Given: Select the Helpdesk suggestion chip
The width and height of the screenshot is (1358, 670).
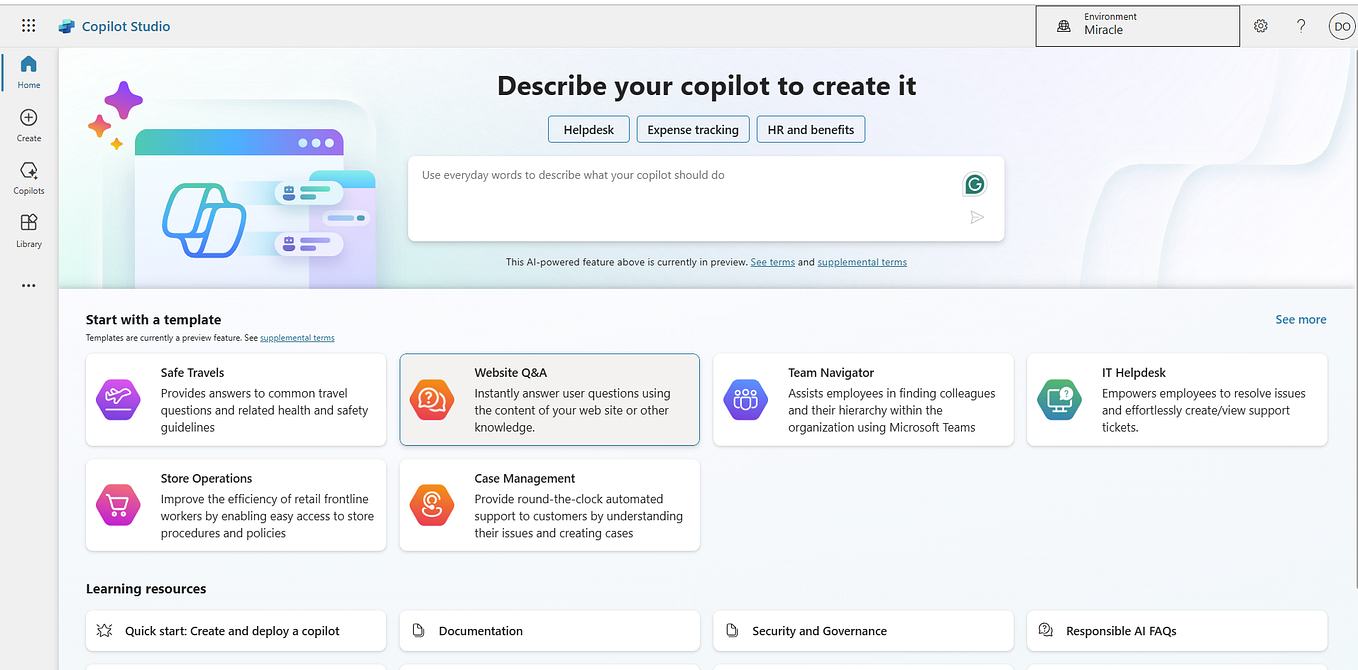Looking at the screenshot, I should 588,129.
